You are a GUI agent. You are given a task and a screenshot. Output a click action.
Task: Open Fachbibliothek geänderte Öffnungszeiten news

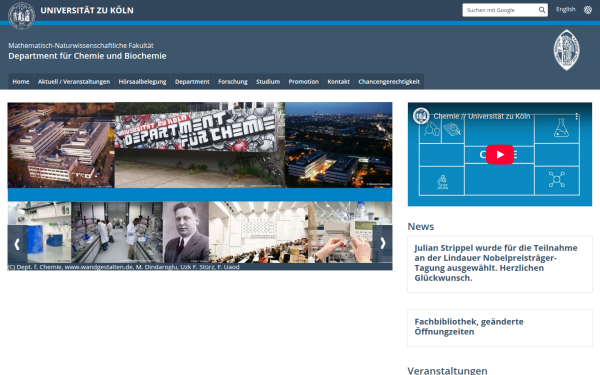click(x=469, y=327)
